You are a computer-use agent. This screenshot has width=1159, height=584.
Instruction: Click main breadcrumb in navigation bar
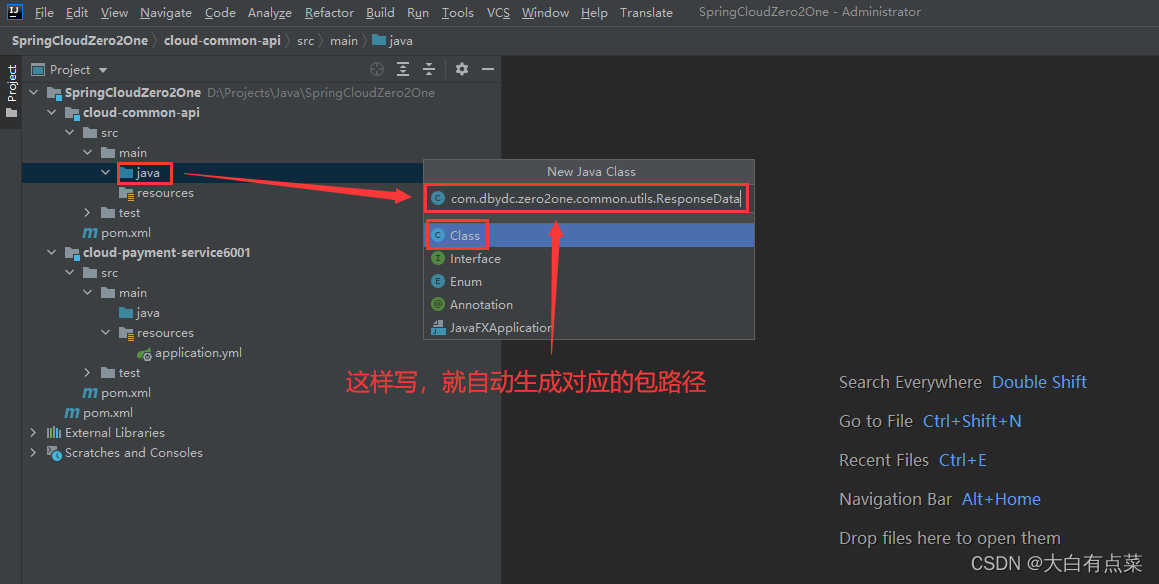pos(344,41)
